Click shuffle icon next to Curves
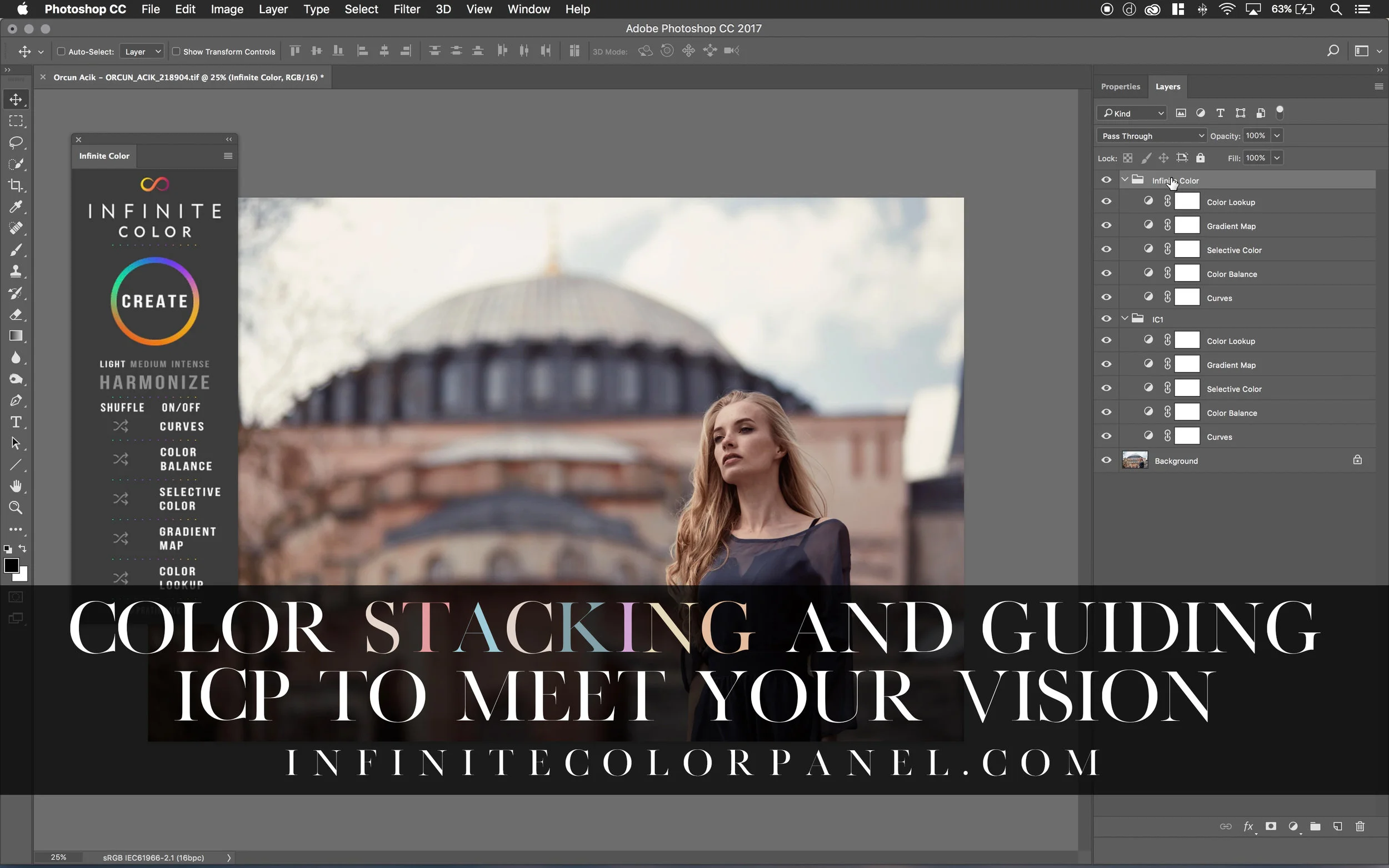Viewport: 1389px width, 868px height. coord(121,426)
